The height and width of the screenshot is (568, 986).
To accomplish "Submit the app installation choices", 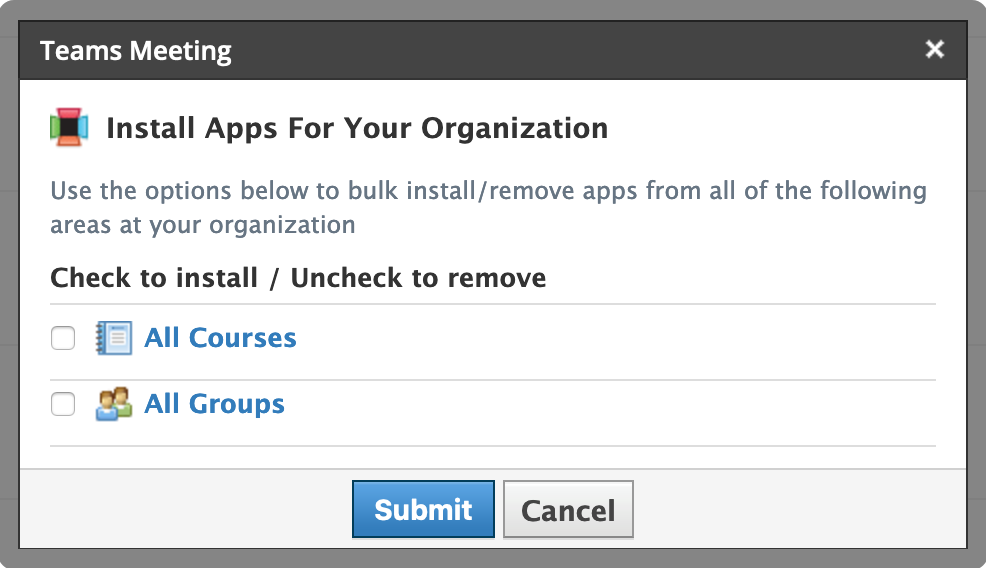I will point(423,510).
